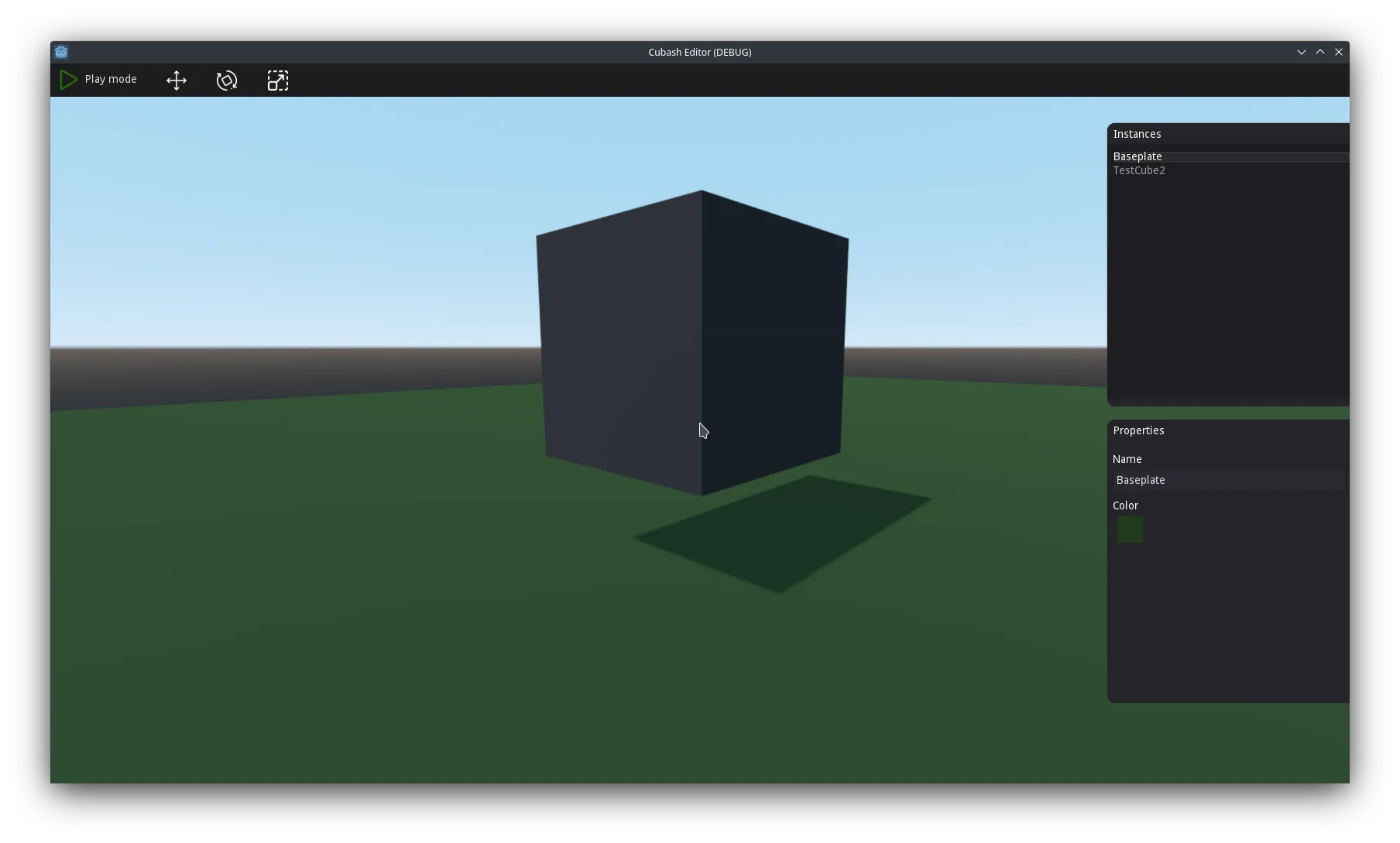Open the green Color swatch picker
This screenshot has width=1400, height=843.
pyautogui.click(x=1130, y=529)
